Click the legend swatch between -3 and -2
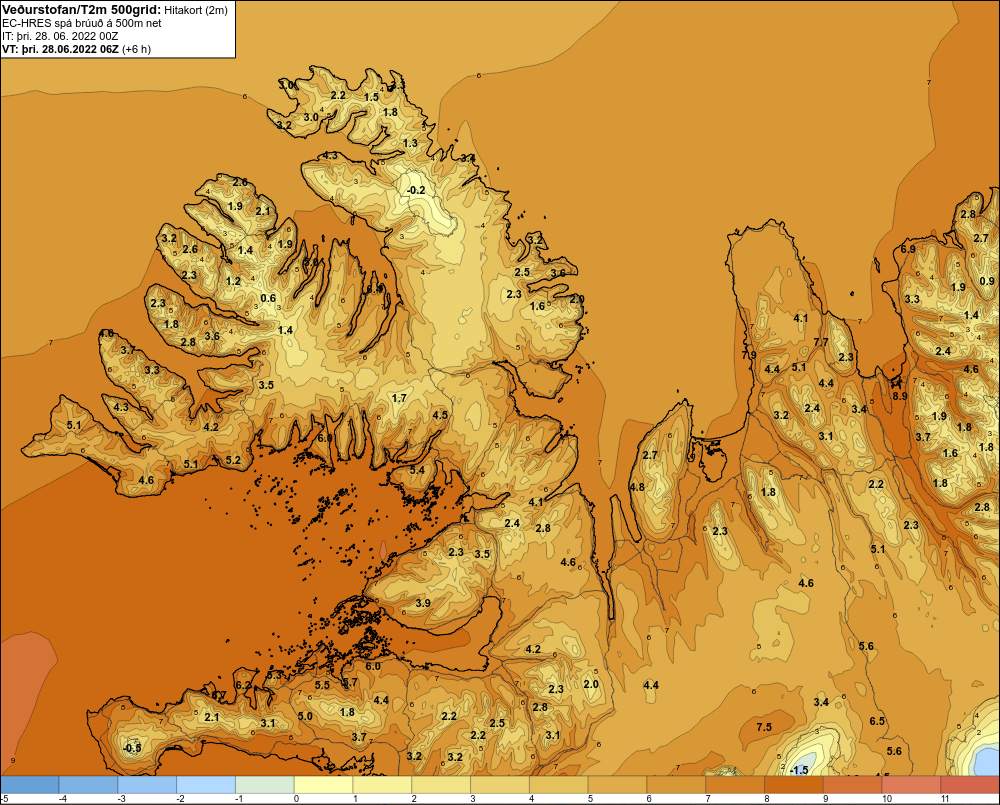1000x805 pixels. (x=147, y=784)
